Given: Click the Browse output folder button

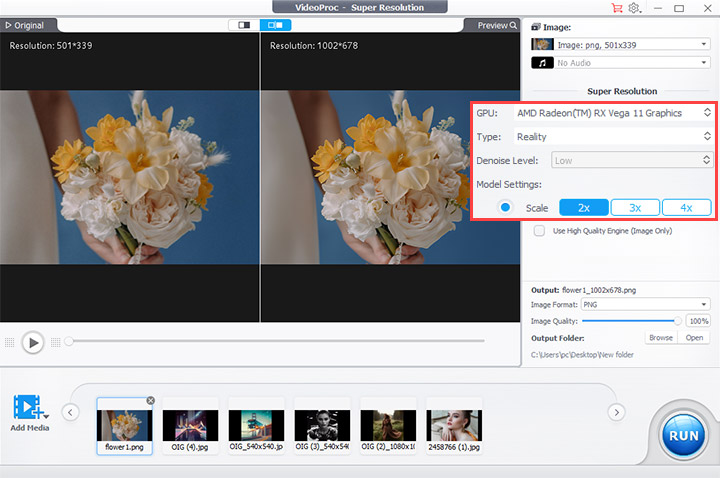Looking at the screenshot, I should (661, 338).
